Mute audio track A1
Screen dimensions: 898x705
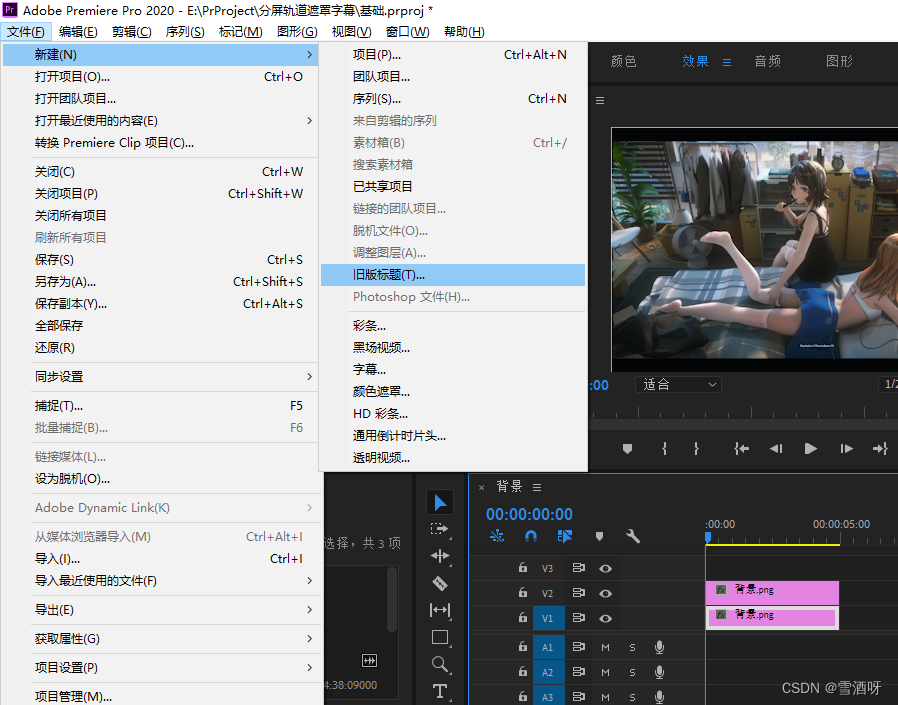point(605,647)
